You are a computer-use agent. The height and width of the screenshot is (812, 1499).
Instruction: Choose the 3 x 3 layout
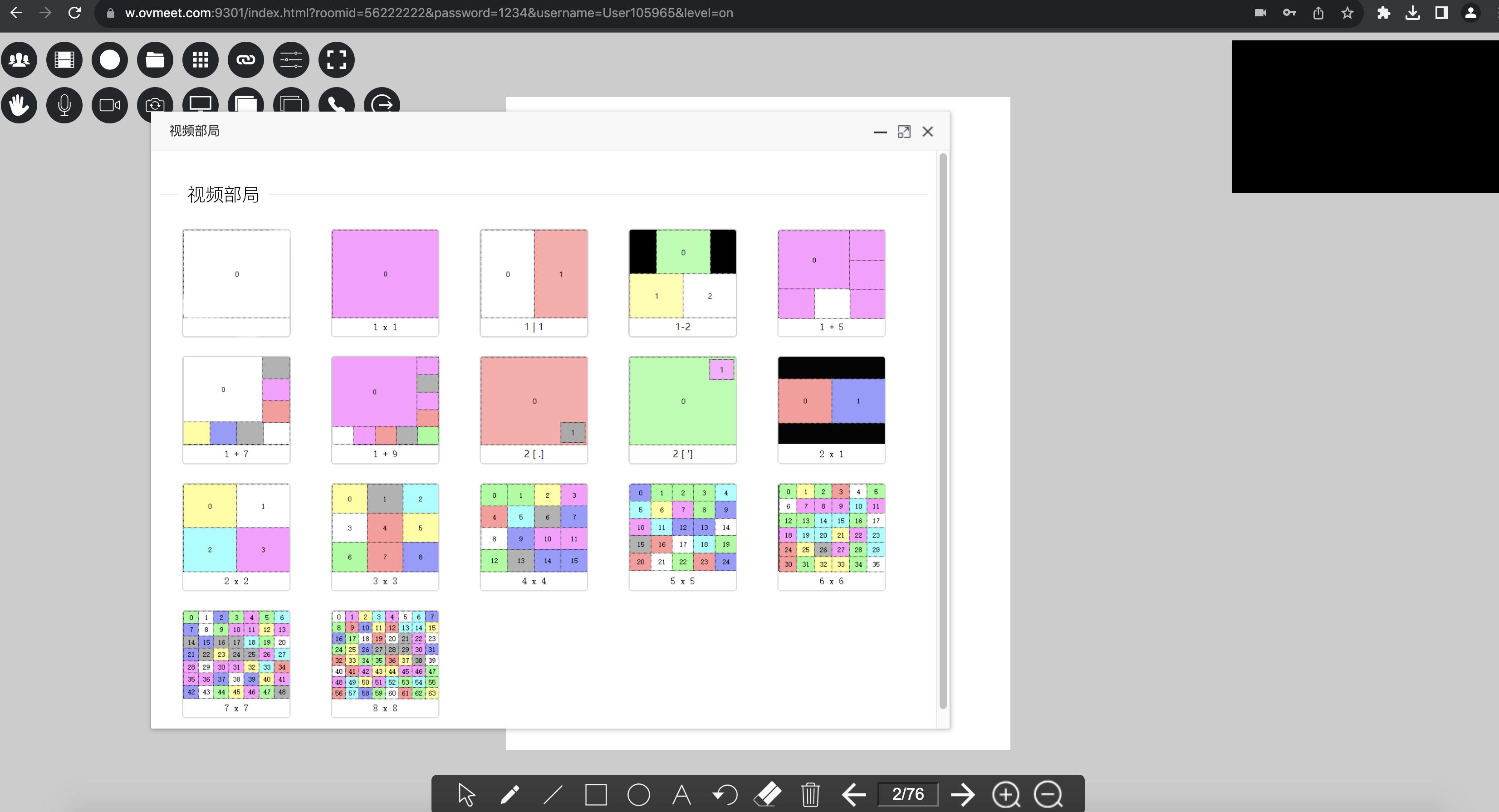[385, 536]
